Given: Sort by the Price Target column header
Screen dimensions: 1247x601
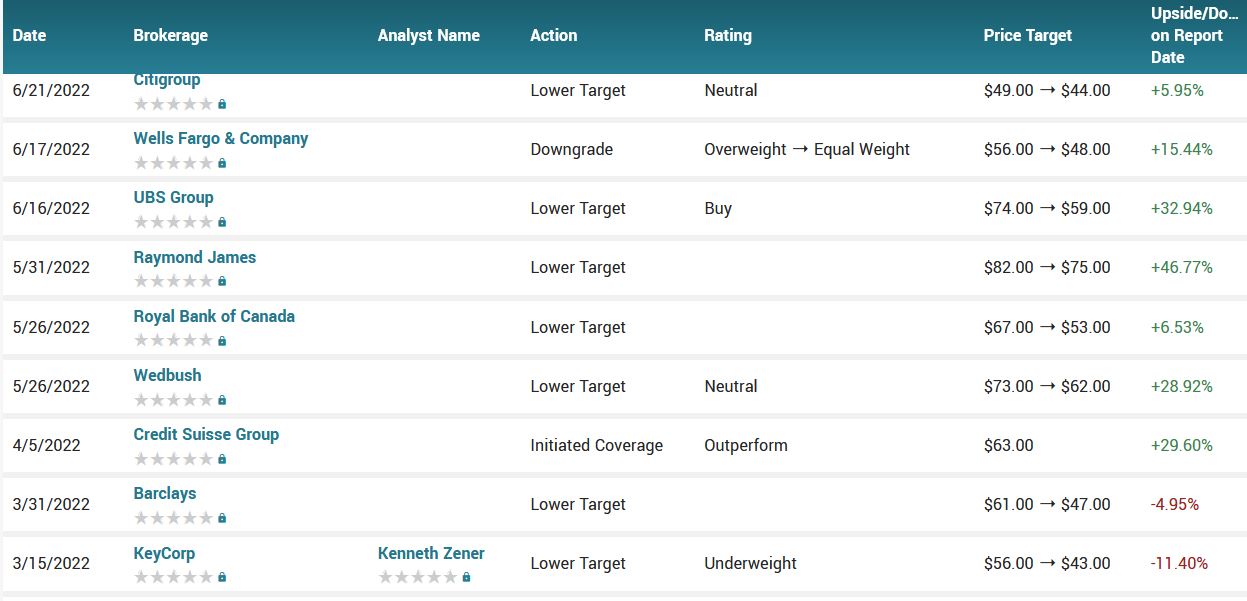Looking at the screenshot, I should 1027,35.
